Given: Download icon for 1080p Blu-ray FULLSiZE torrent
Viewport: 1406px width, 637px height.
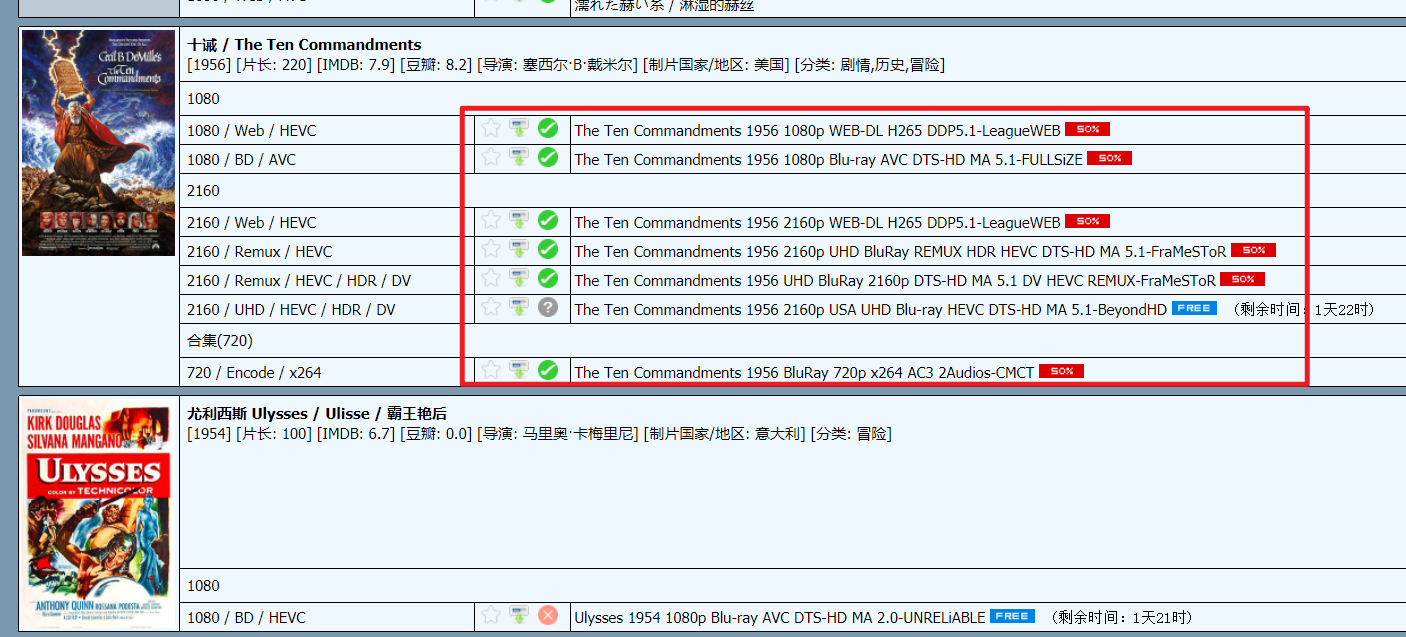Looking at the screenshot, I should (518, 156).
